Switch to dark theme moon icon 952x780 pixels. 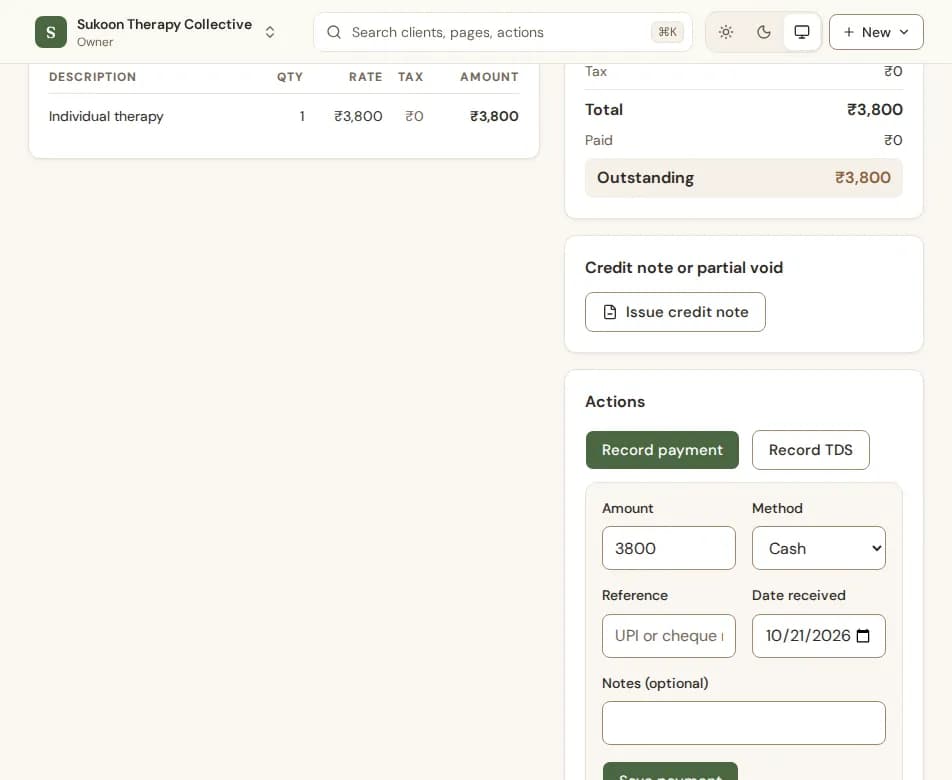[x=764, y=32]
